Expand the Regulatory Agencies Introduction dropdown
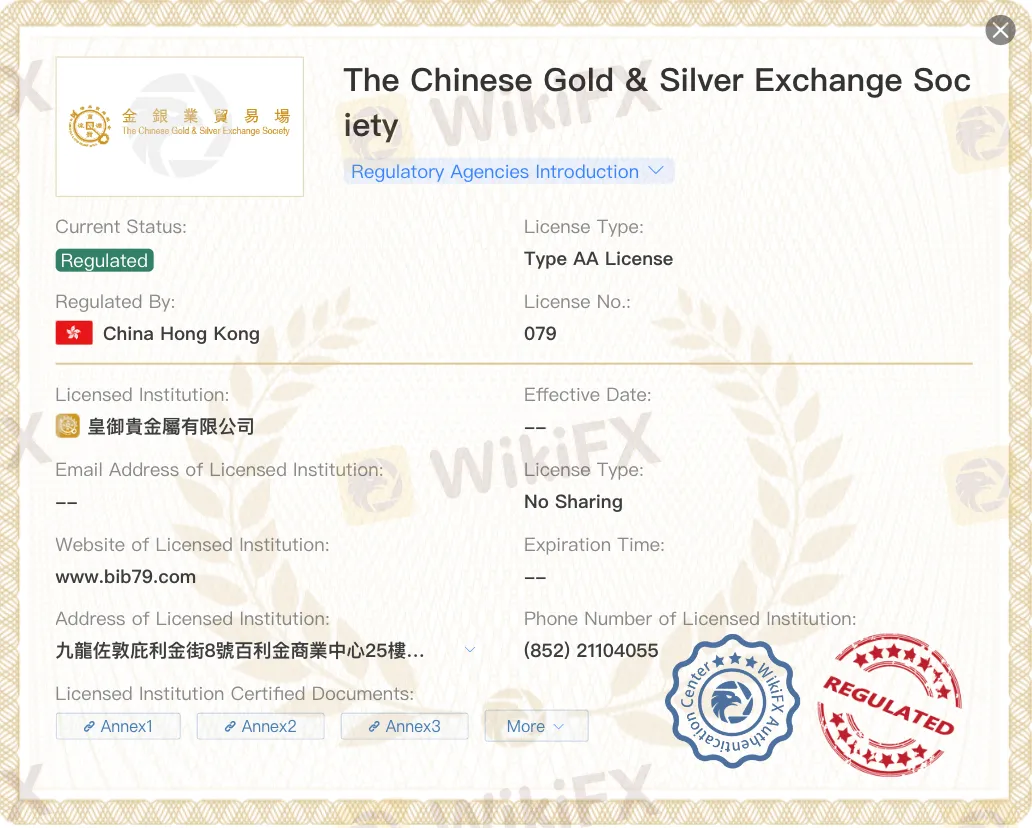1032x828 pixels. coord(657,171)
